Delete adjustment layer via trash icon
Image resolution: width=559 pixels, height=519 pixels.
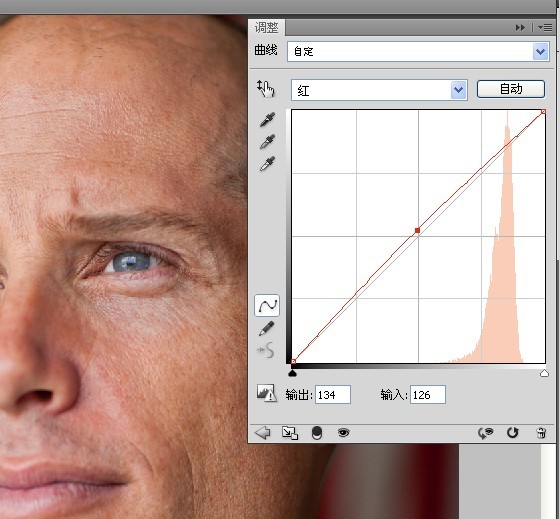tap(541, 433)
